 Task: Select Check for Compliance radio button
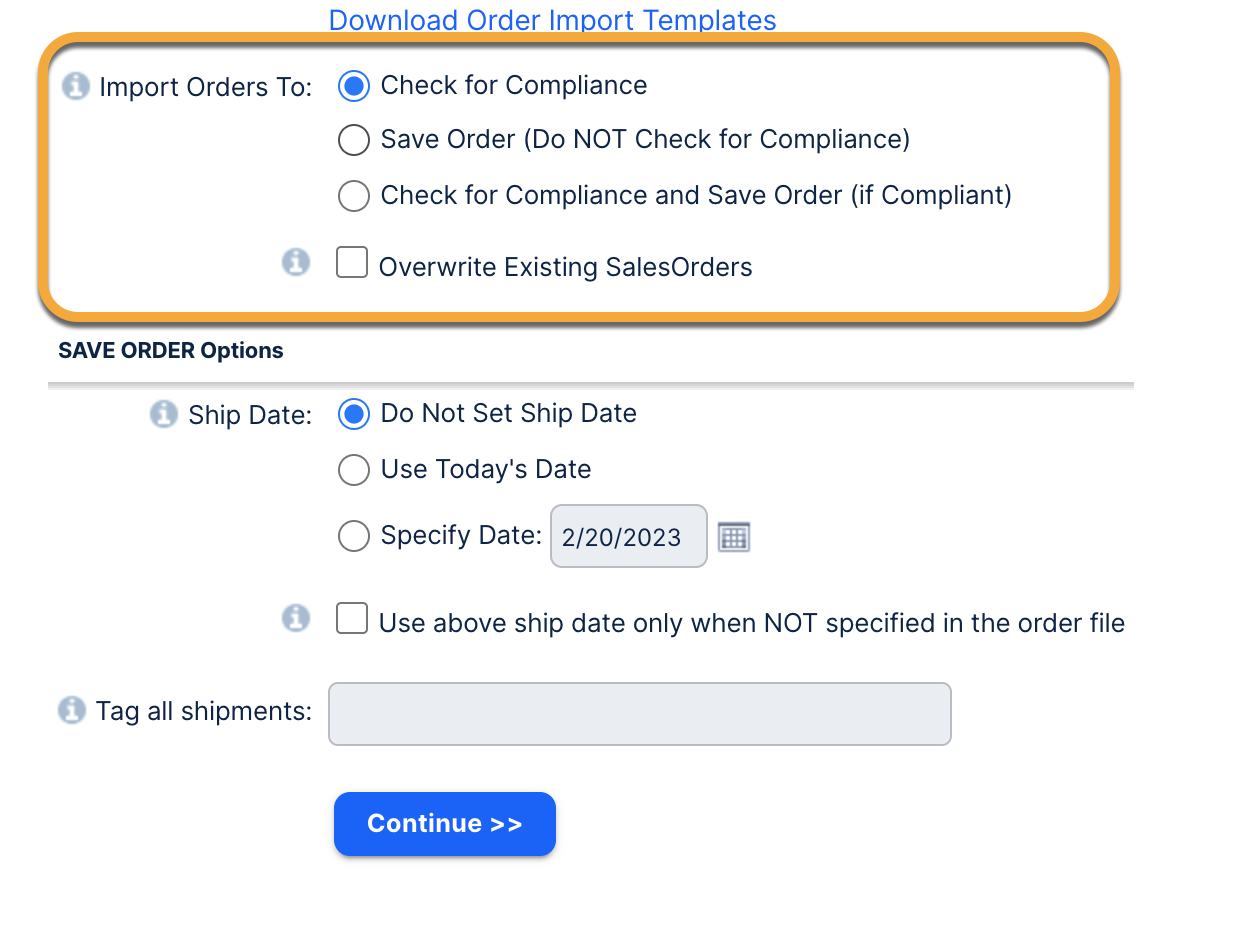click(x=354, y=86)
